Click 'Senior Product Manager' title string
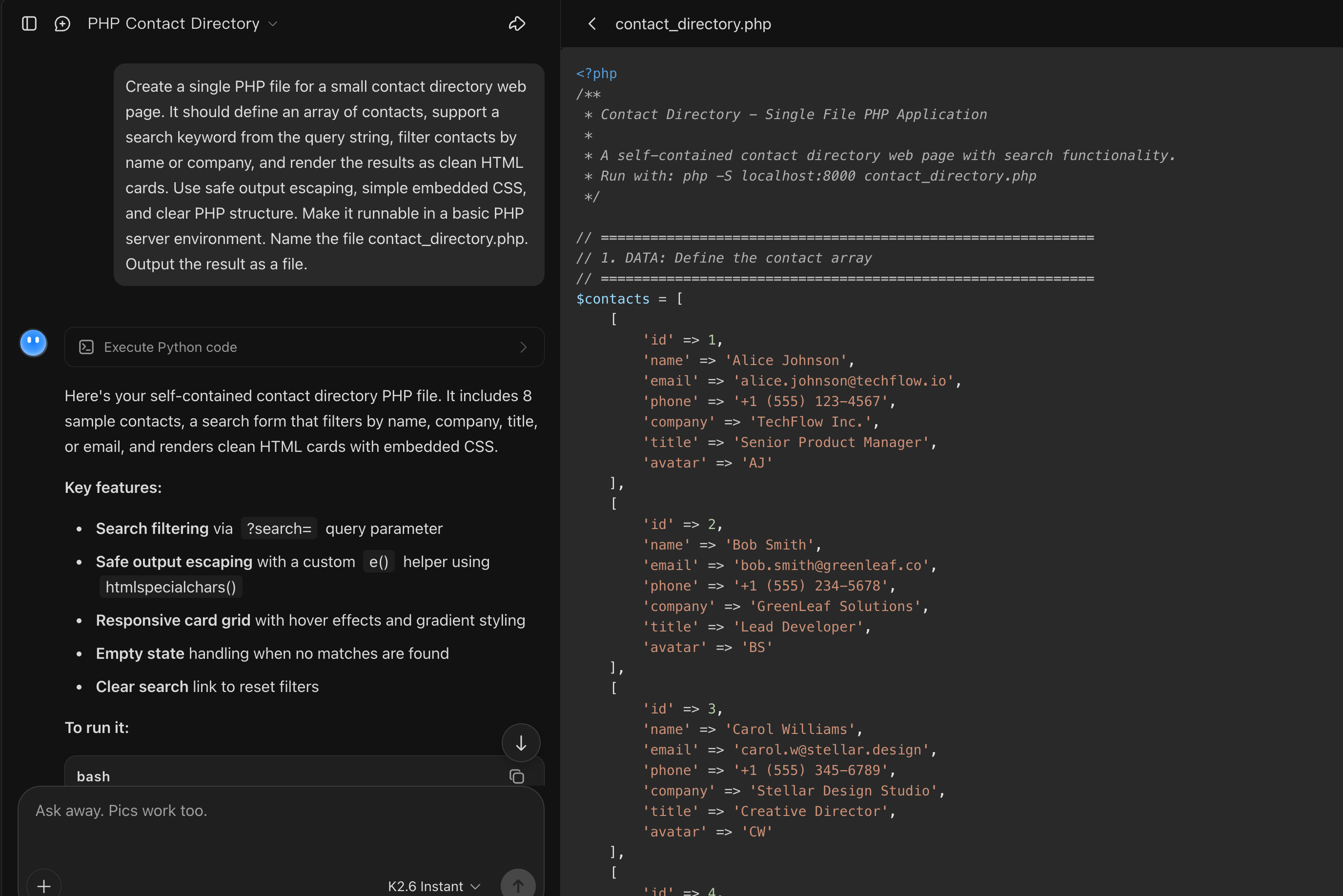 point(831,442)
